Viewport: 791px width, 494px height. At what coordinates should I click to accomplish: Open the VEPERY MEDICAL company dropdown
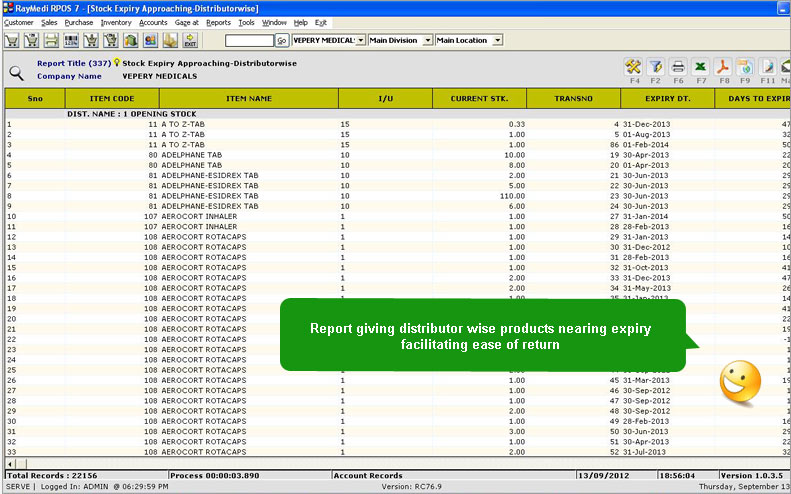[x=361, y=40]
